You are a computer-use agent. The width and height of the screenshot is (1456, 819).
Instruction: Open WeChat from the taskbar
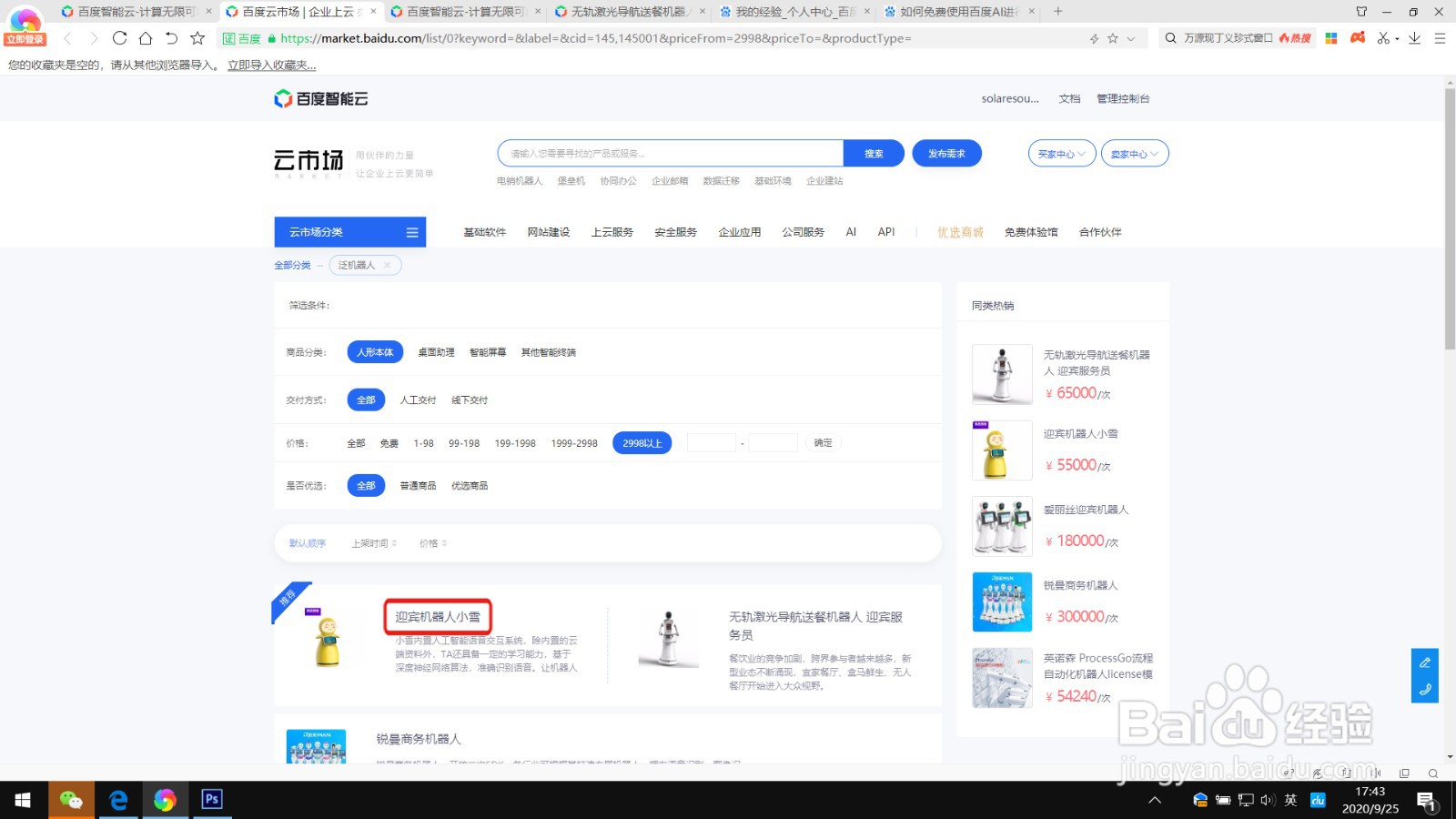click(x=71, y=800)
